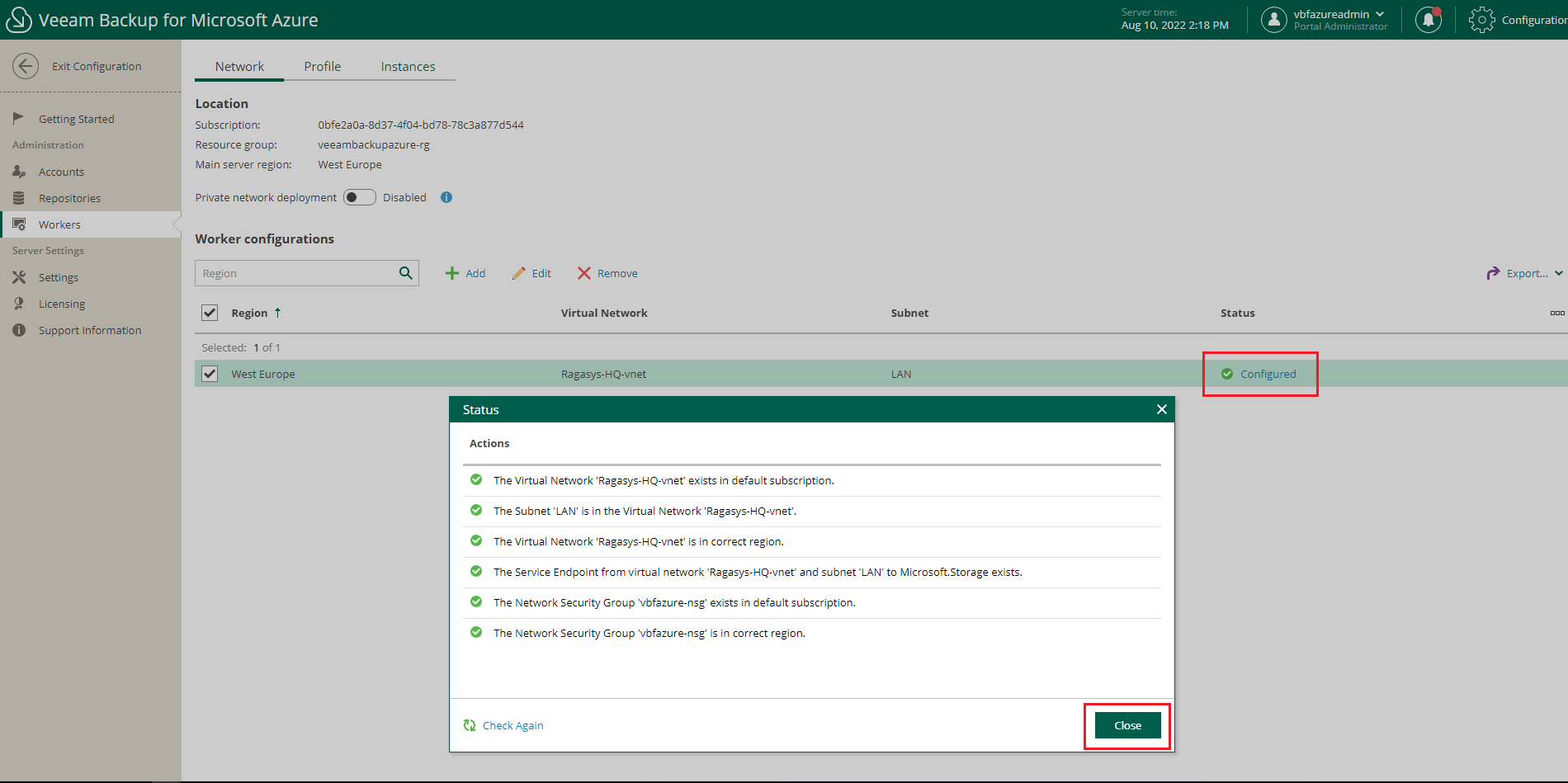Viewport: 1568px width, 783px height.
Task: Click the Accounts sidebar icon
Action: (19, 172)
